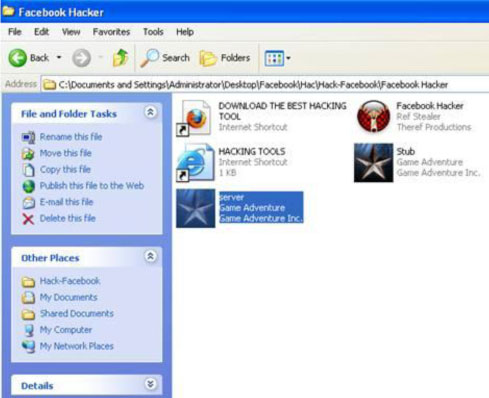This screenshot has height=398, width=489.
Task: Select the Stub star icon
Action: click(x=373, y=163)
